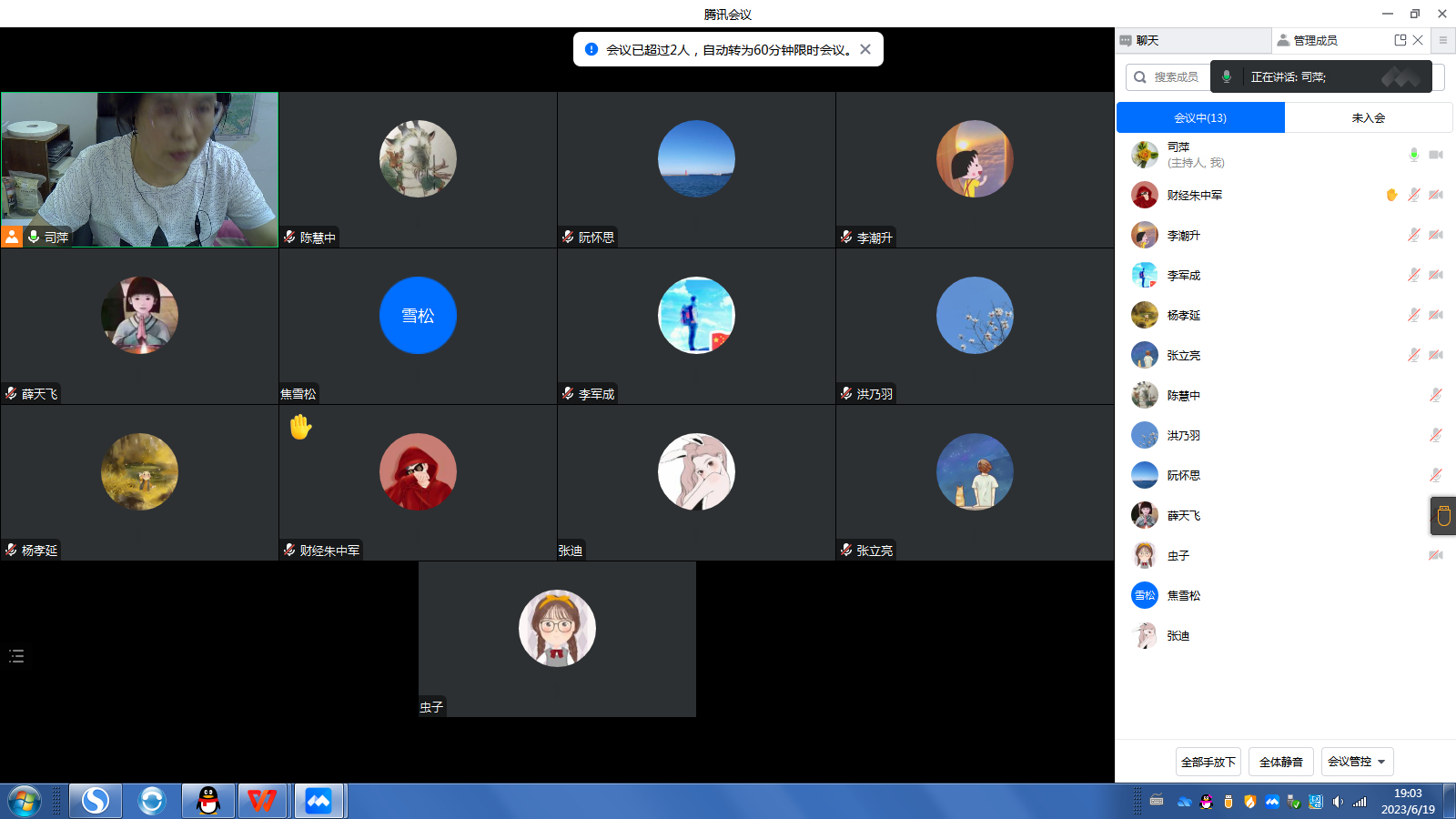Click the floating orange widget on right edge

1443,516
